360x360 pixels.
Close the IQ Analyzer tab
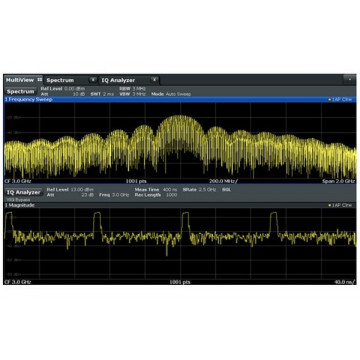154,80
